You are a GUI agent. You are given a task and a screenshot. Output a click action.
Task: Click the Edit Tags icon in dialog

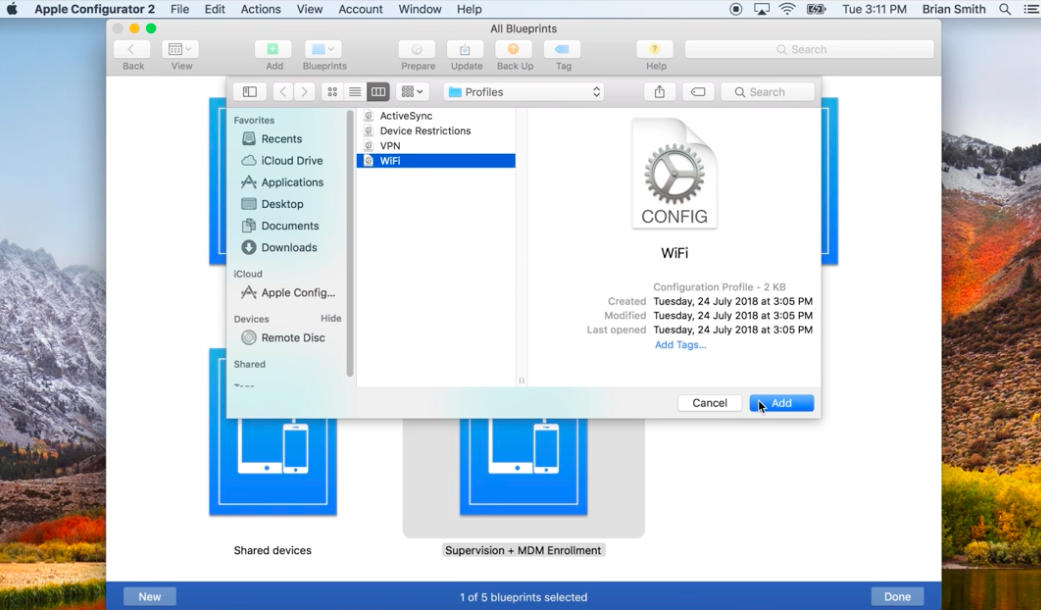[698, 92]
